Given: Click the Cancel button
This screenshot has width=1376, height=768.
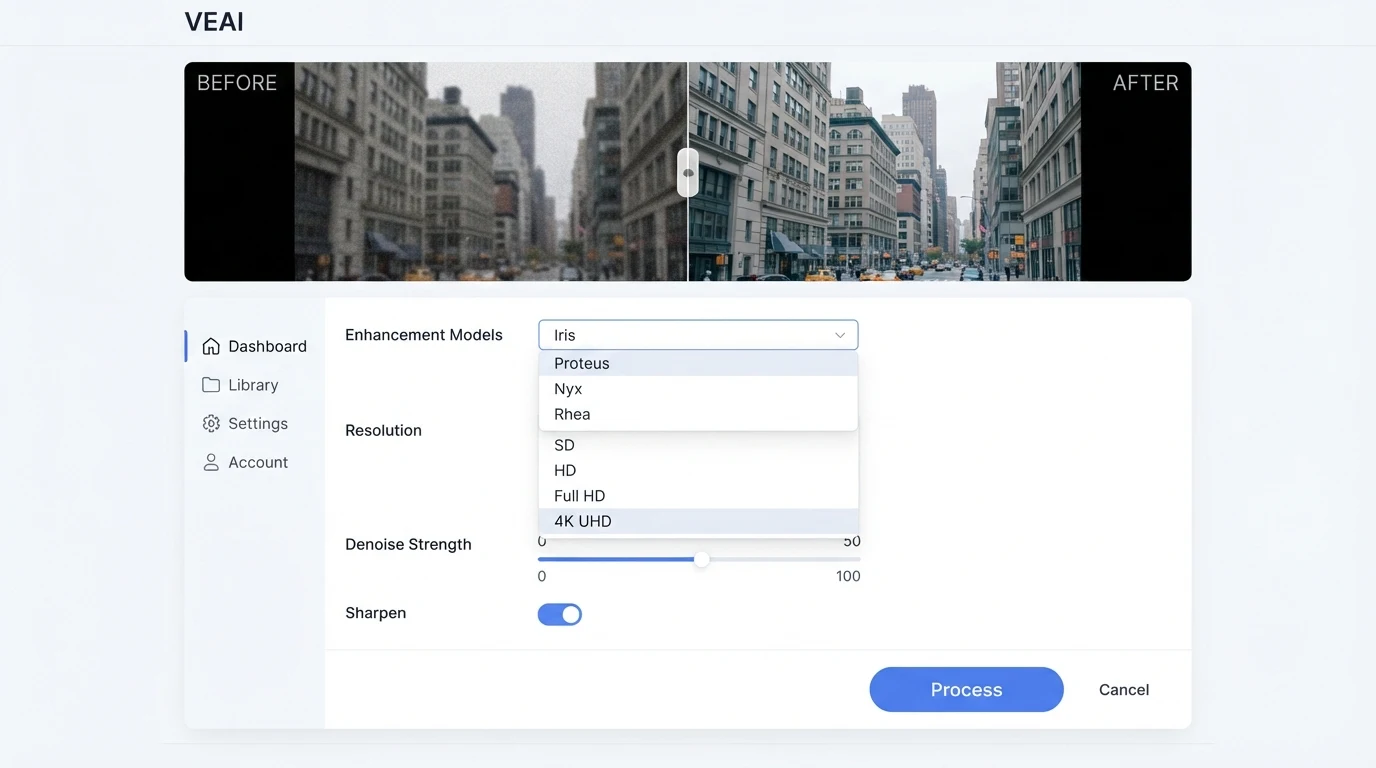Looking at the screenshot, I should tap(1124, 689).
